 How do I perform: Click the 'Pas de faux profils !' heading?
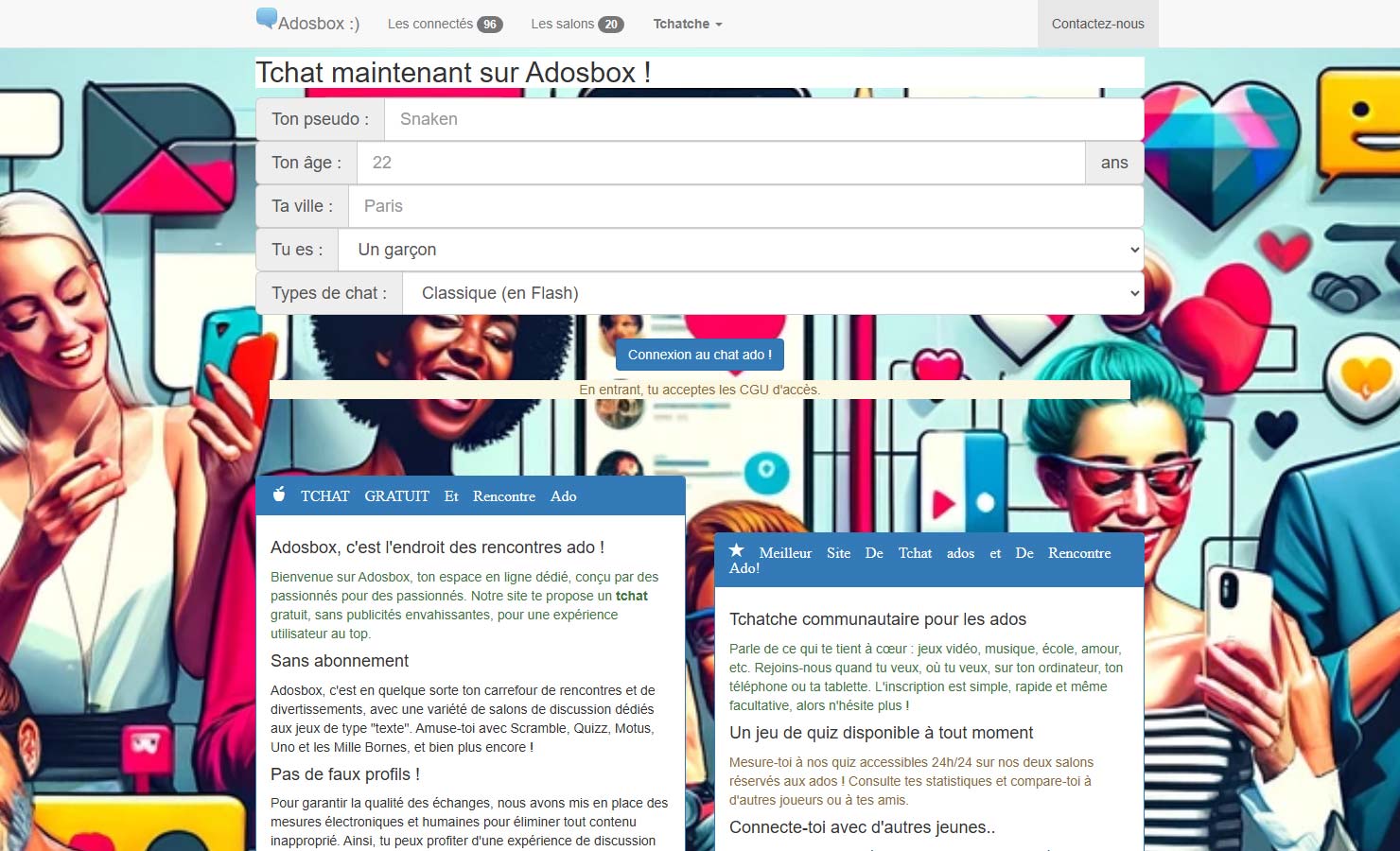pyautogui.click(x=345, y=774)
